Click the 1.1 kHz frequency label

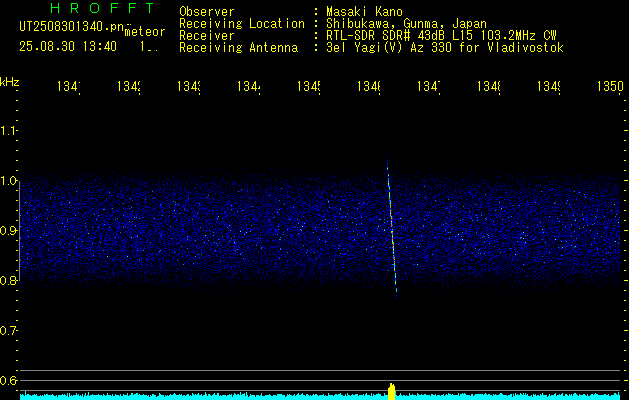point(8,131)
